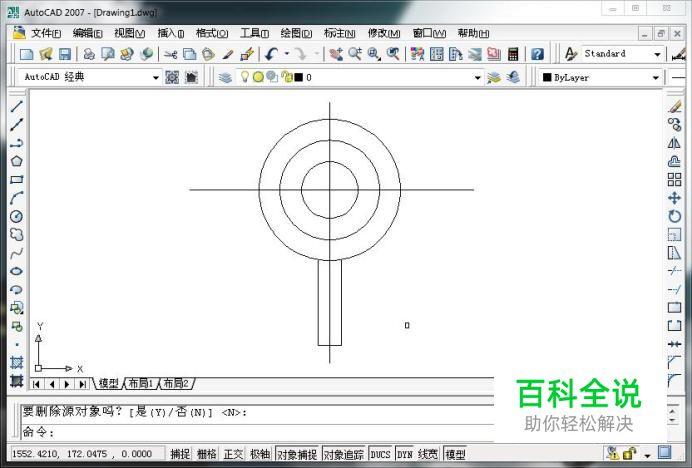Select the Offset modify tool
The width and height of the screenshot is (692, 468).
pos(674,161)
